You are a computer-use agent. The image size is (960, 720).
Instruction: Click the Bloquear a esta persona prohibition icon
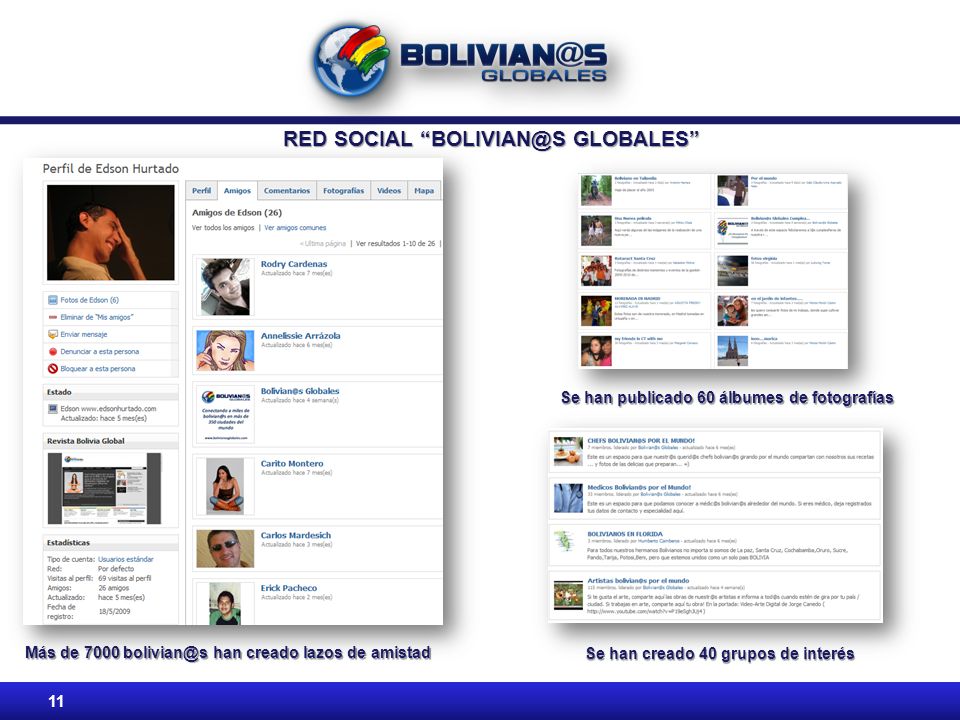click(53, 369)
